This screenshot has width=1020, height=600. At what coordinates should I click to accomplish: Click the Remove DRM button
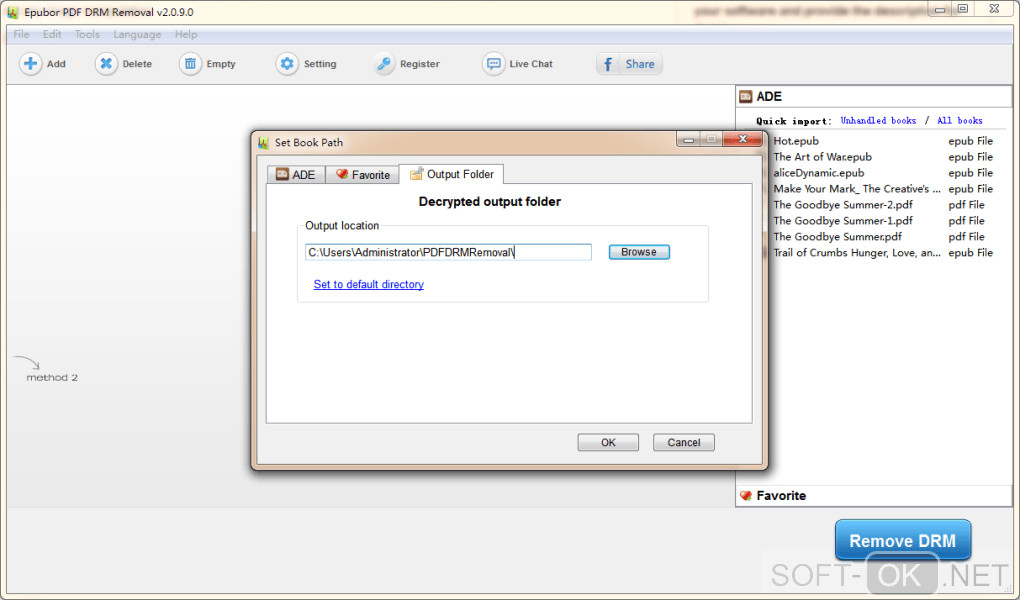(x=903, y=540)
